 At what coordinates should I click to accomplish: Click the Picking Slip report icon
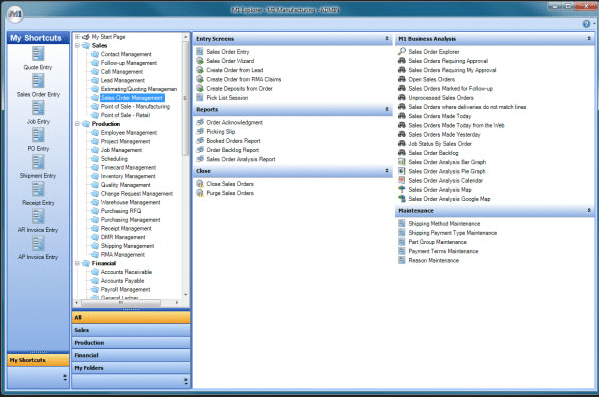pos(199,131)
